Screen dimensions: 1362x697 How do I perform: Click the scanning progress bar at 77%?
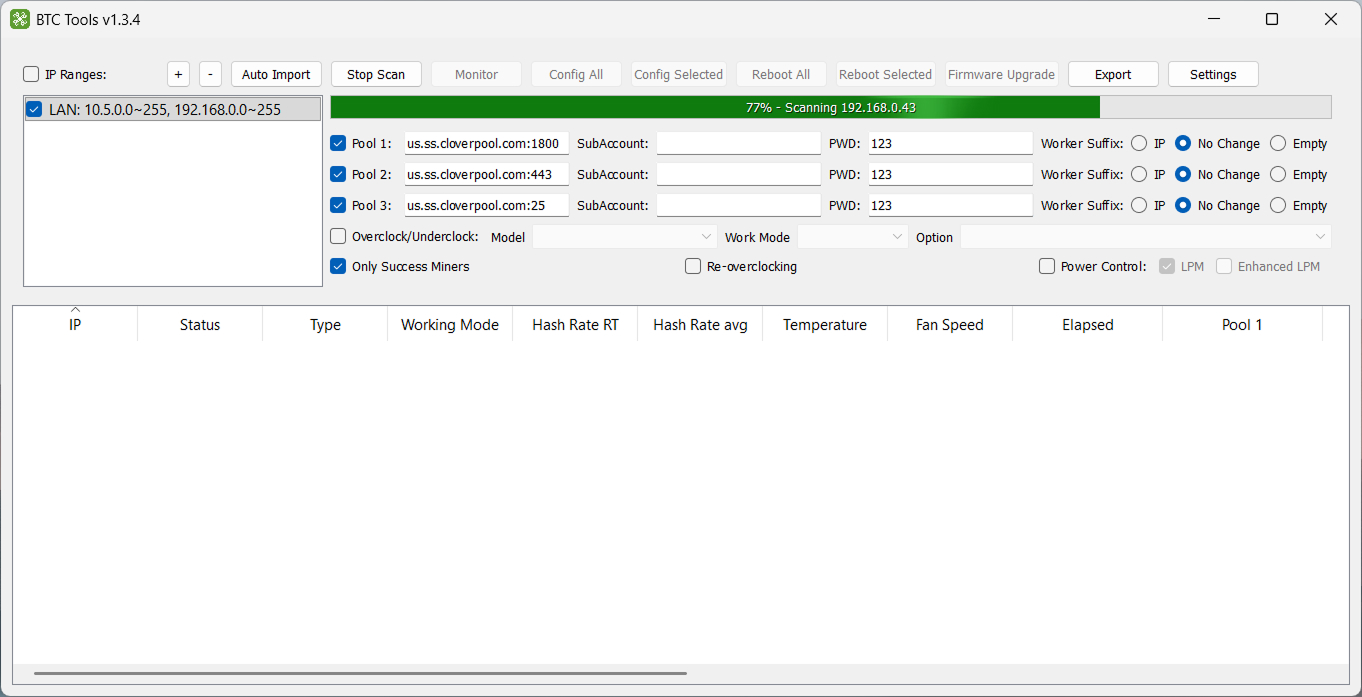(x=831, y=107)
